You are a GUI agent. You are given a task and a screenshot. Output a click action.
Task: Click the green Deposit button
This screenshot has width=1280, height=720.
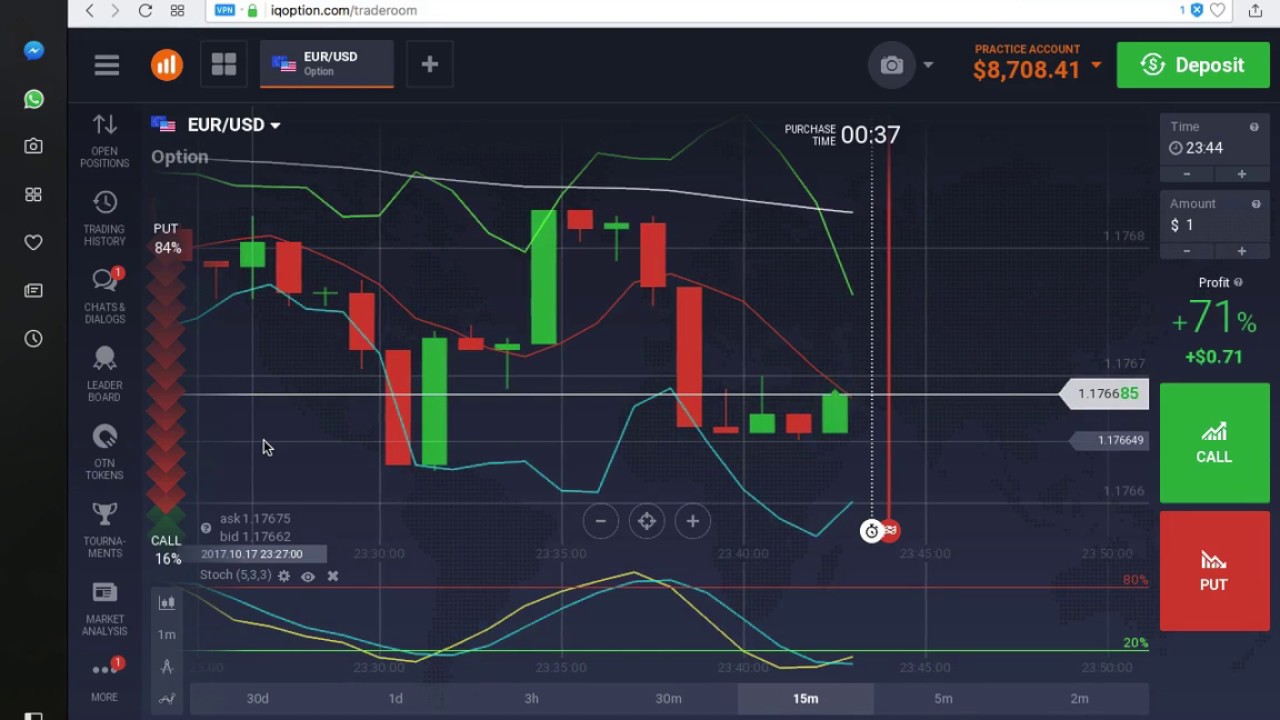1193,65
